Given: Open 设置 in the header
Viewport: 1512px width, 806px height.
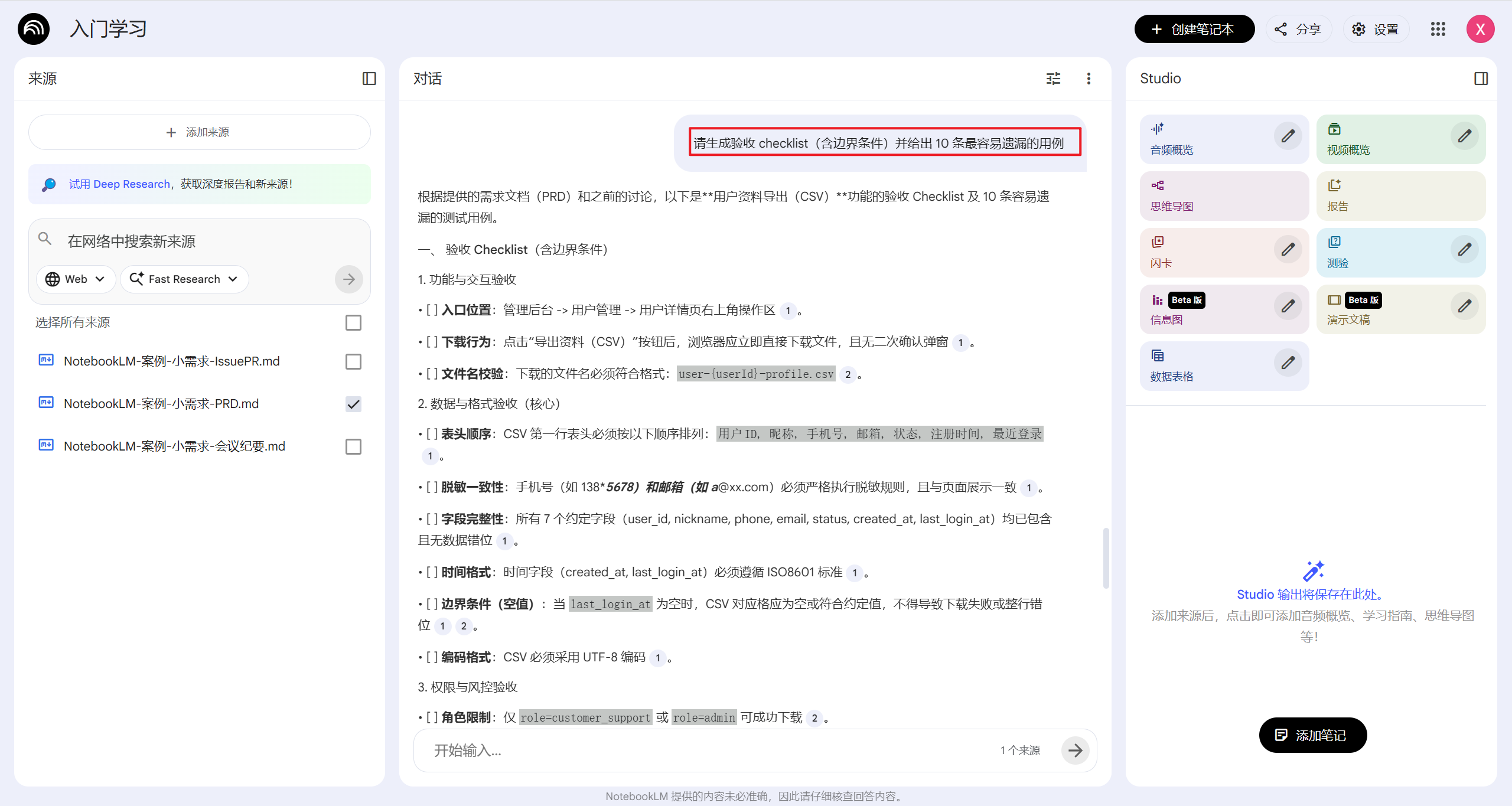Looking at the screenshot, I should coord(1376,29).
